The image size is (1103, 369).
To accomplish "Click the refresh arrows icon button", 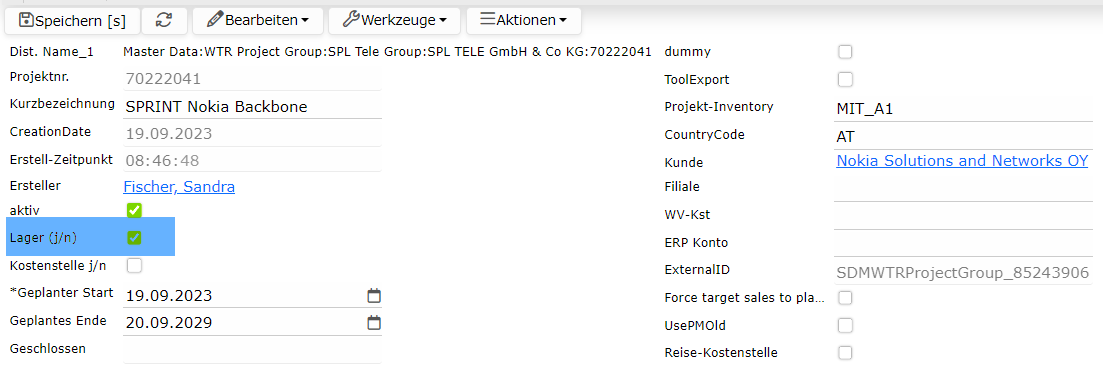I will point(164,21).
